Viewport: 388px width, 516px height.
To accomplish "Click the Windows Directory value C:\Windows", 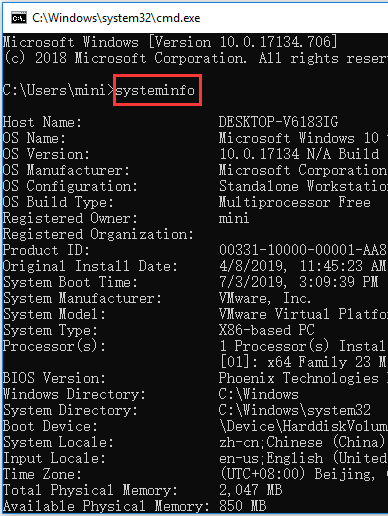I will click(x=259, y=394).
